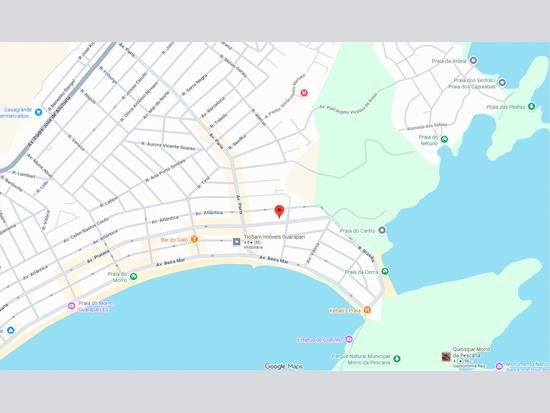
Task: Click the Praia das Pedras green icon
Action: [x=532, y=106]
